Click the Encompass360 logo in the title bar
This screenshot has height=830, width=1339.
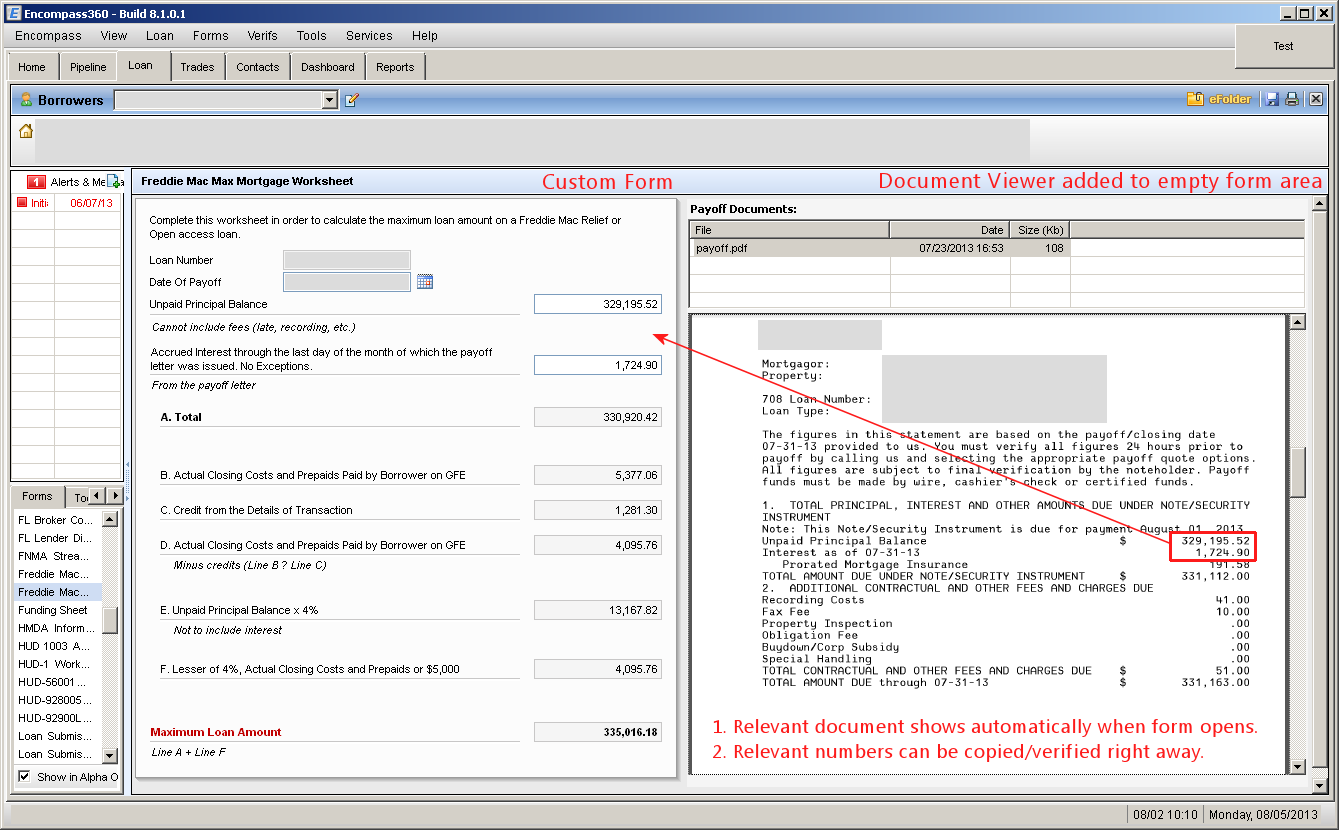[x=13, y=13]
